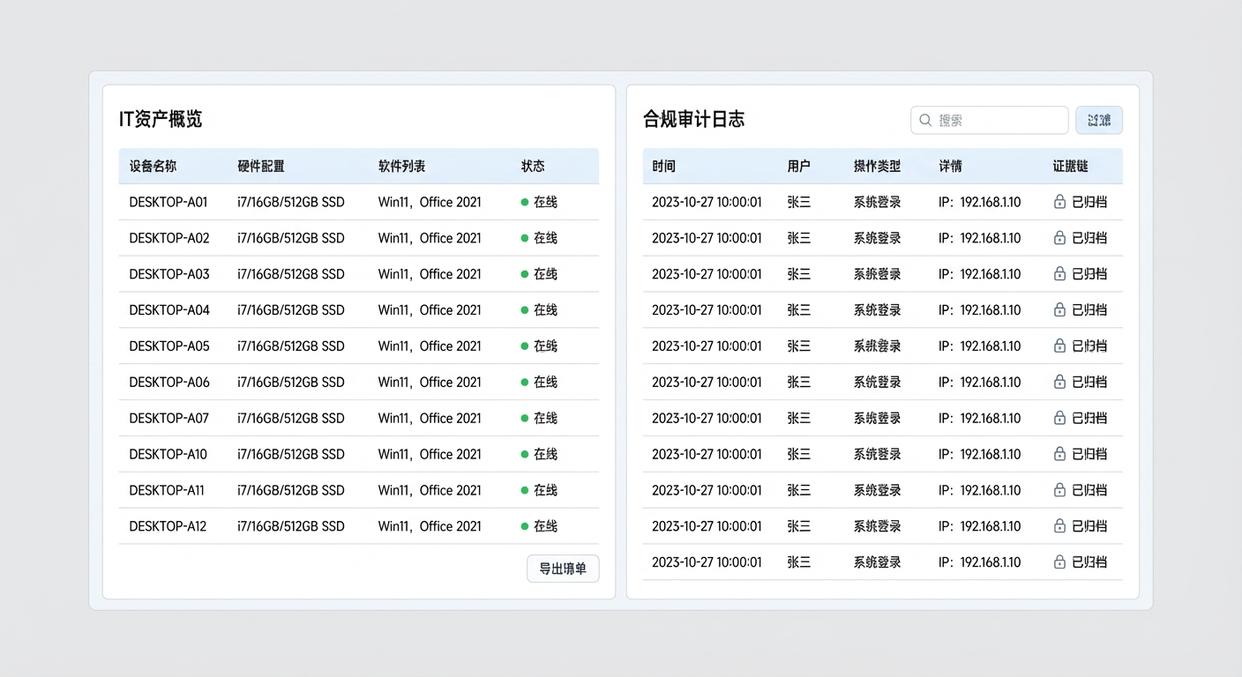
Task: Click the 过滤 filter button
Action: pos(1098,119)
